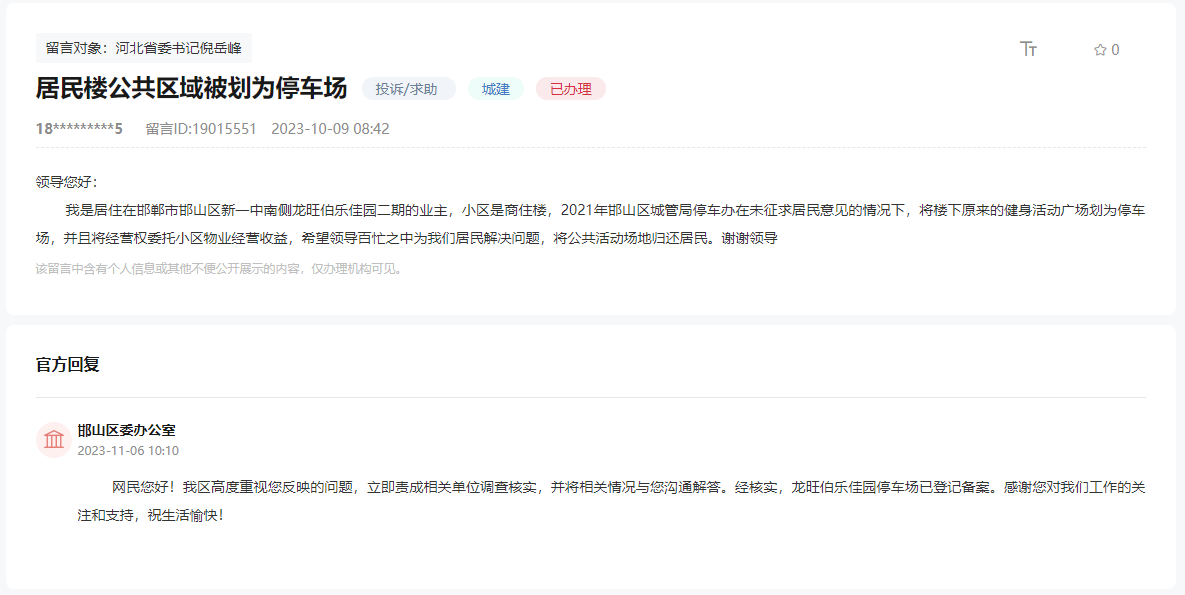Click the 邯山区委办公室 institution avatar icon
1185x595 pixels.
point(54,439)
